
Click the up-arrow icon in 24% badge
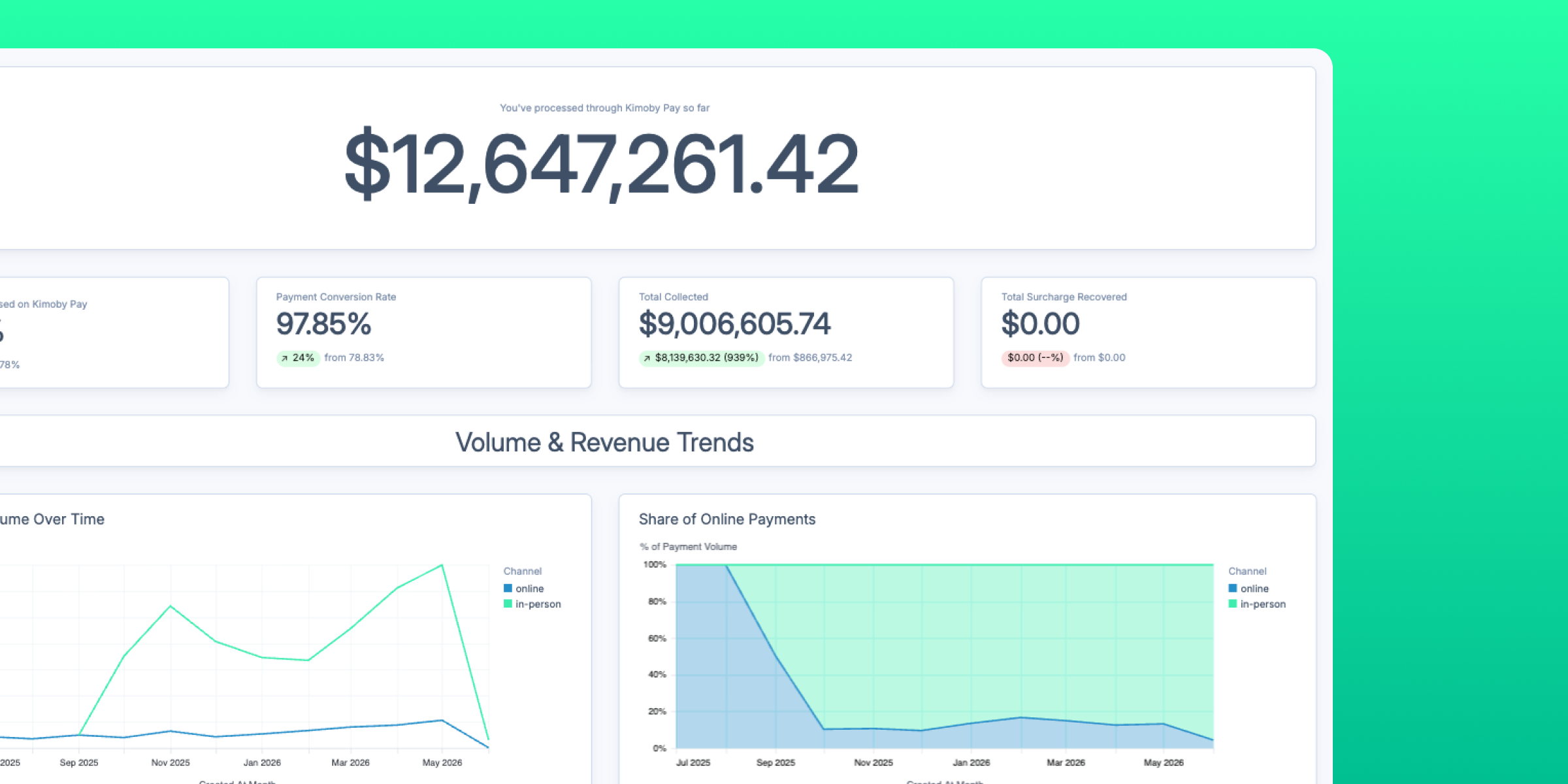point(284,358)
